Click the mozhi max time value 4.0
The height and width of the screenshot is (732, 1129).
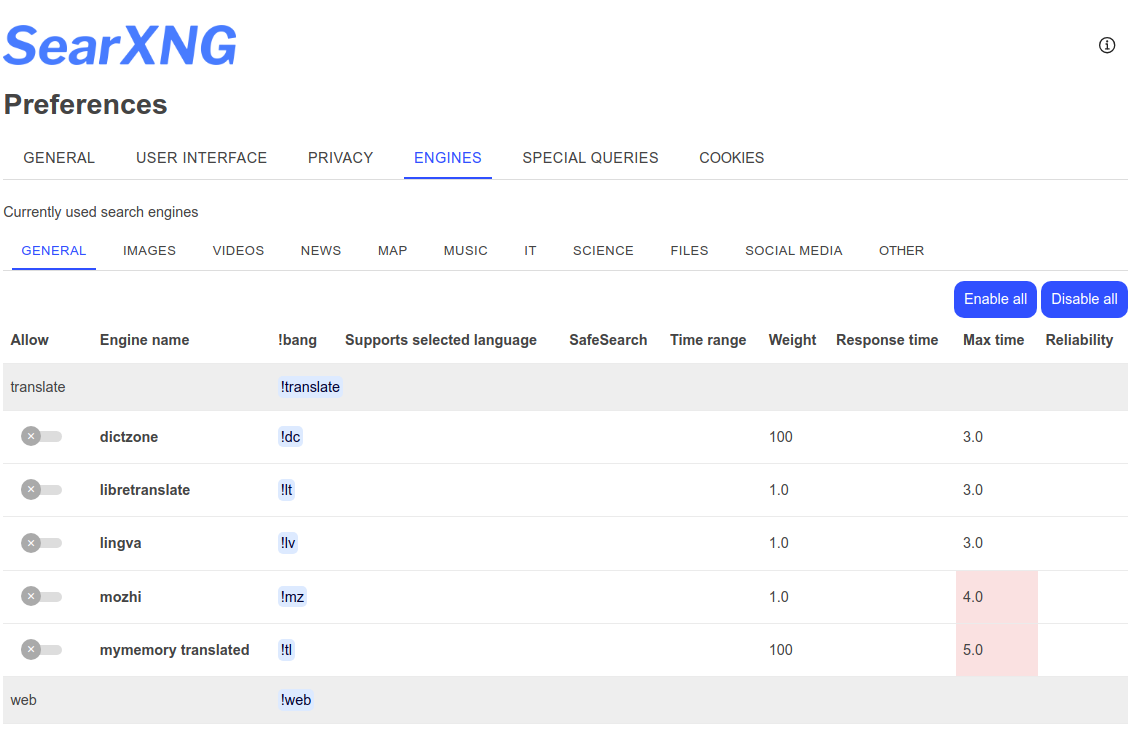[973, 597]
